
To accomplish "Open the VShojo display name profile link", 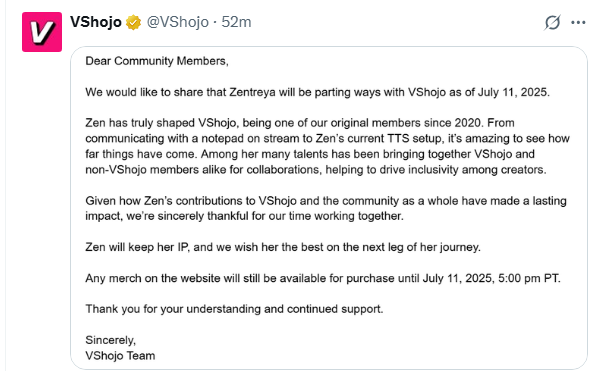I will (96, 22).
